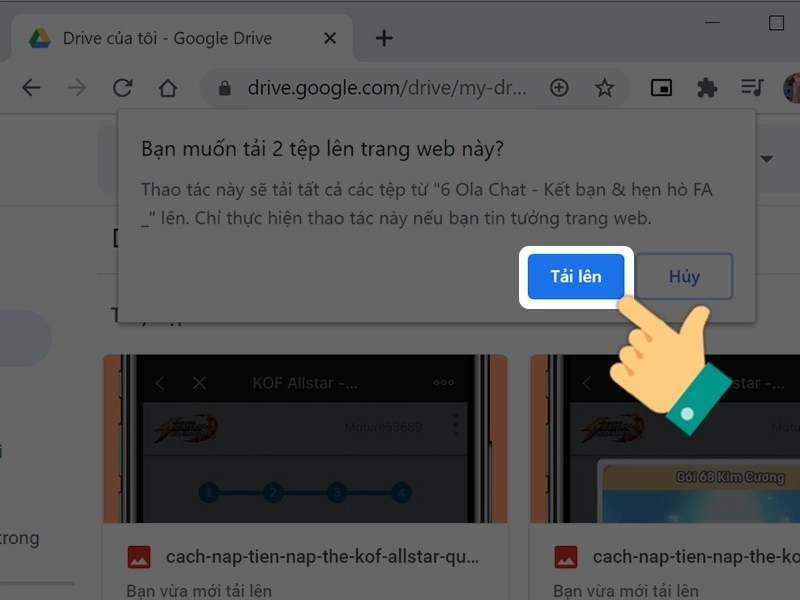Open the Extensions puzzle piece icon
Viewport: 800px width, 600px height.
click(x=707, y=88)
